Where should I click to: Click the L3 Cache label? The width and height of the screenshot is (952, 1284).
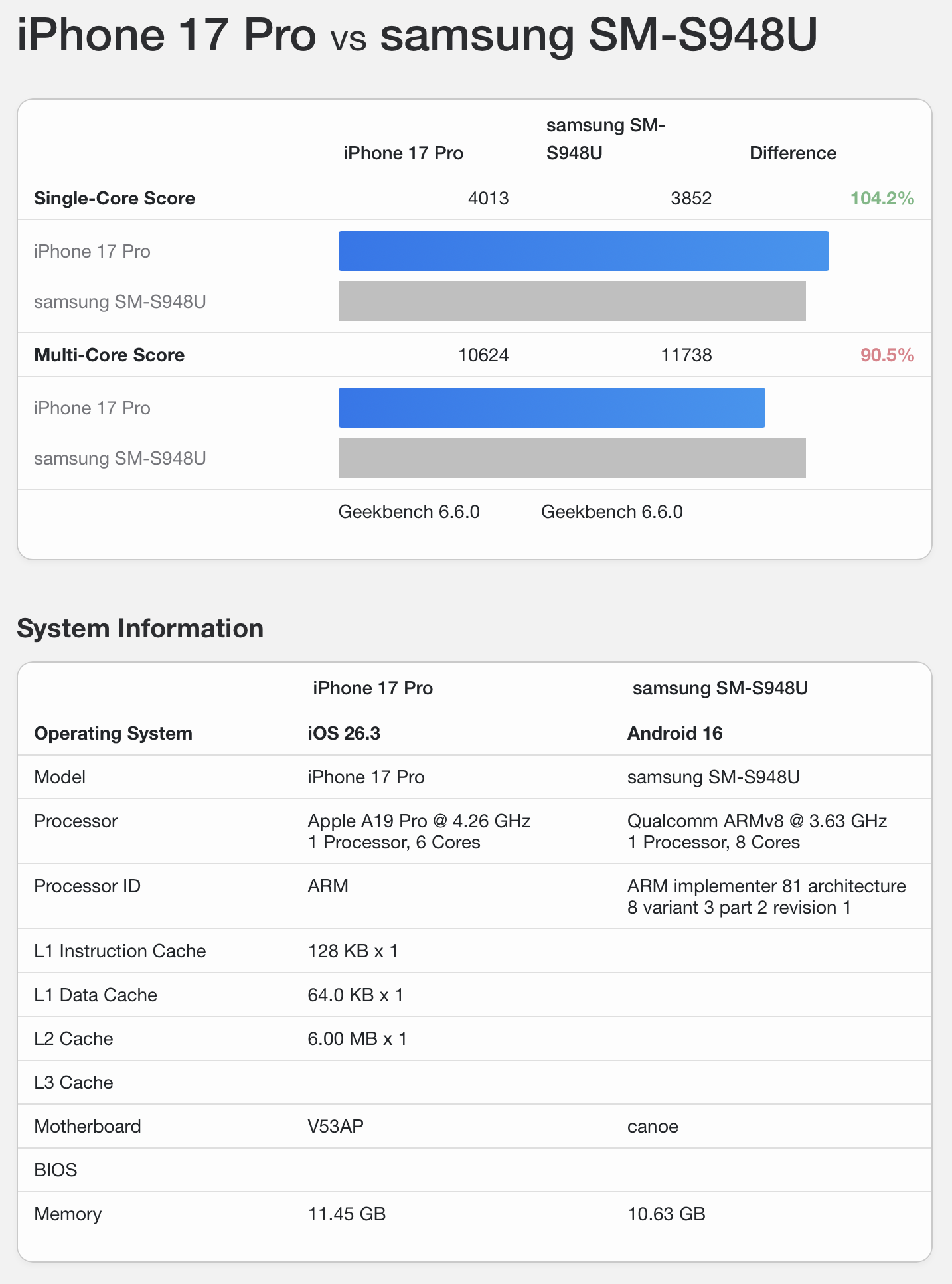click(74, 1083)
